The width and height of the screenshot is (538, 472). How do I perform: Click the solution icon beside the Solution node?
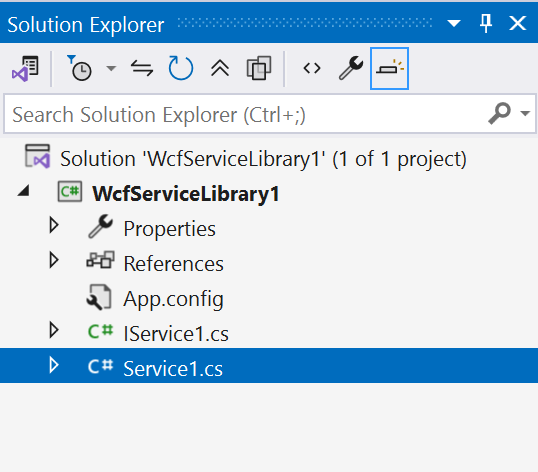pyautogui.click(x=37, y=156)
